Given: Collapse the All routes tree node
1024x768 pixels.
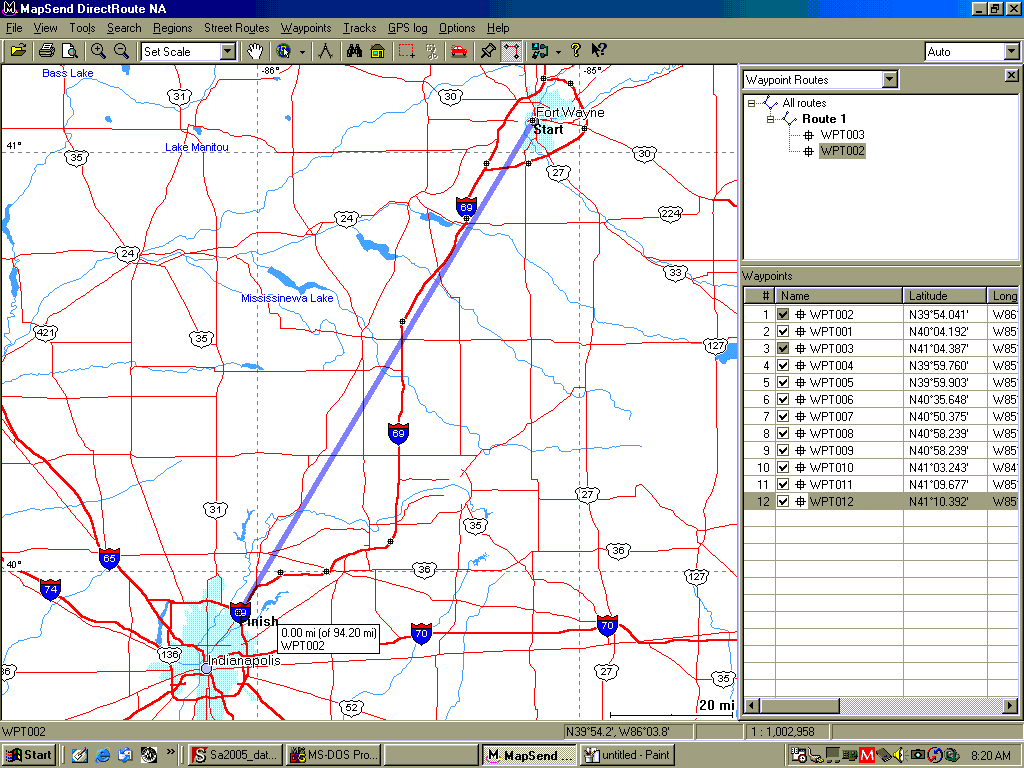Looking at the screenshot, I should pos(751,103).
